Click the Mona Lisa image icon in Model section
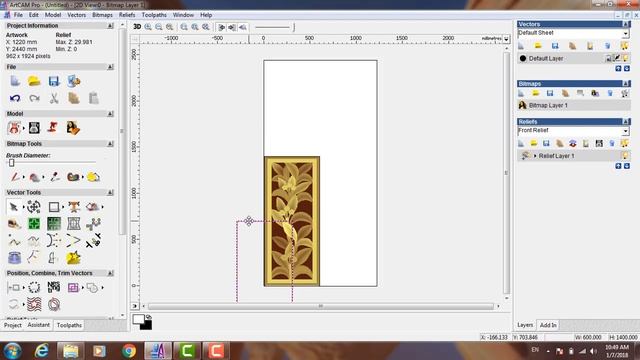 pyautogui.click(x=73, y=128)
